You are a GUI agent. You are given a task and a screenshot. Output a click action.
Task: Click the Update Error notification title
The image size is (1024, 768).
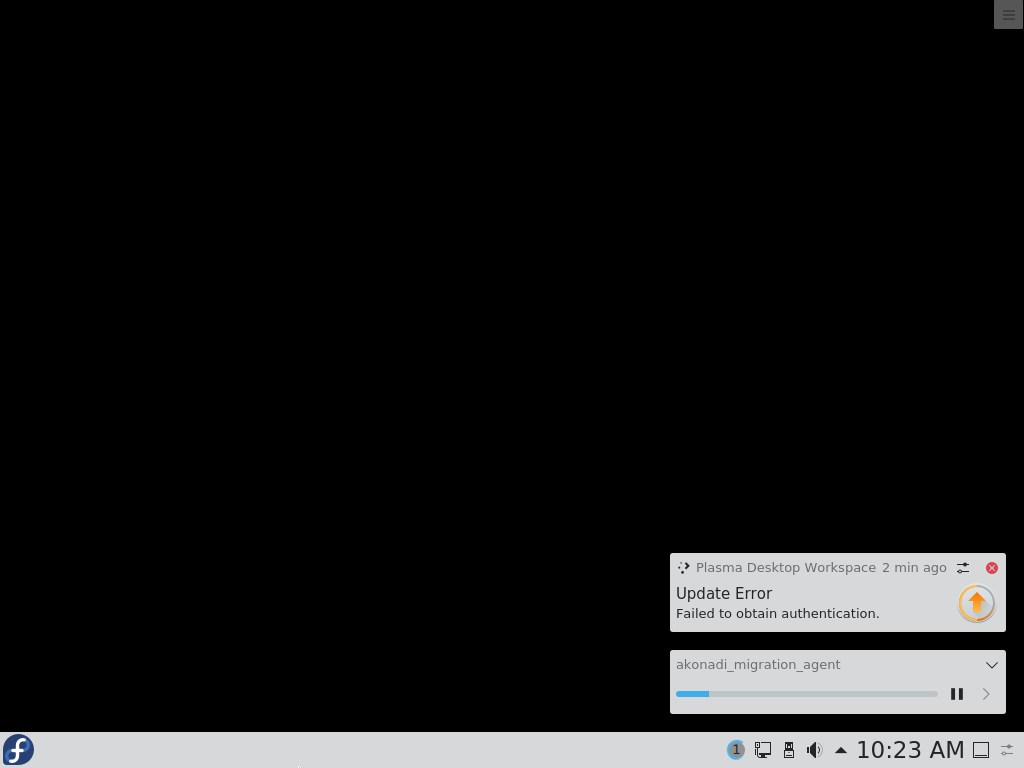(x=724, y=594)
